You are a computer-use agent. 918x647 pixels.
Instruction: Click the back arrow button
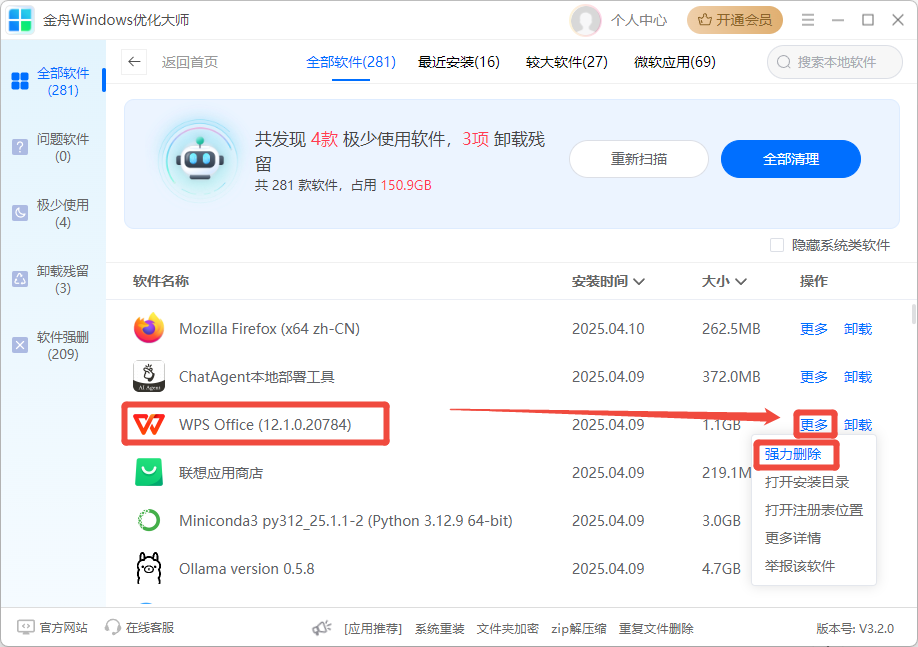(134, 62)
